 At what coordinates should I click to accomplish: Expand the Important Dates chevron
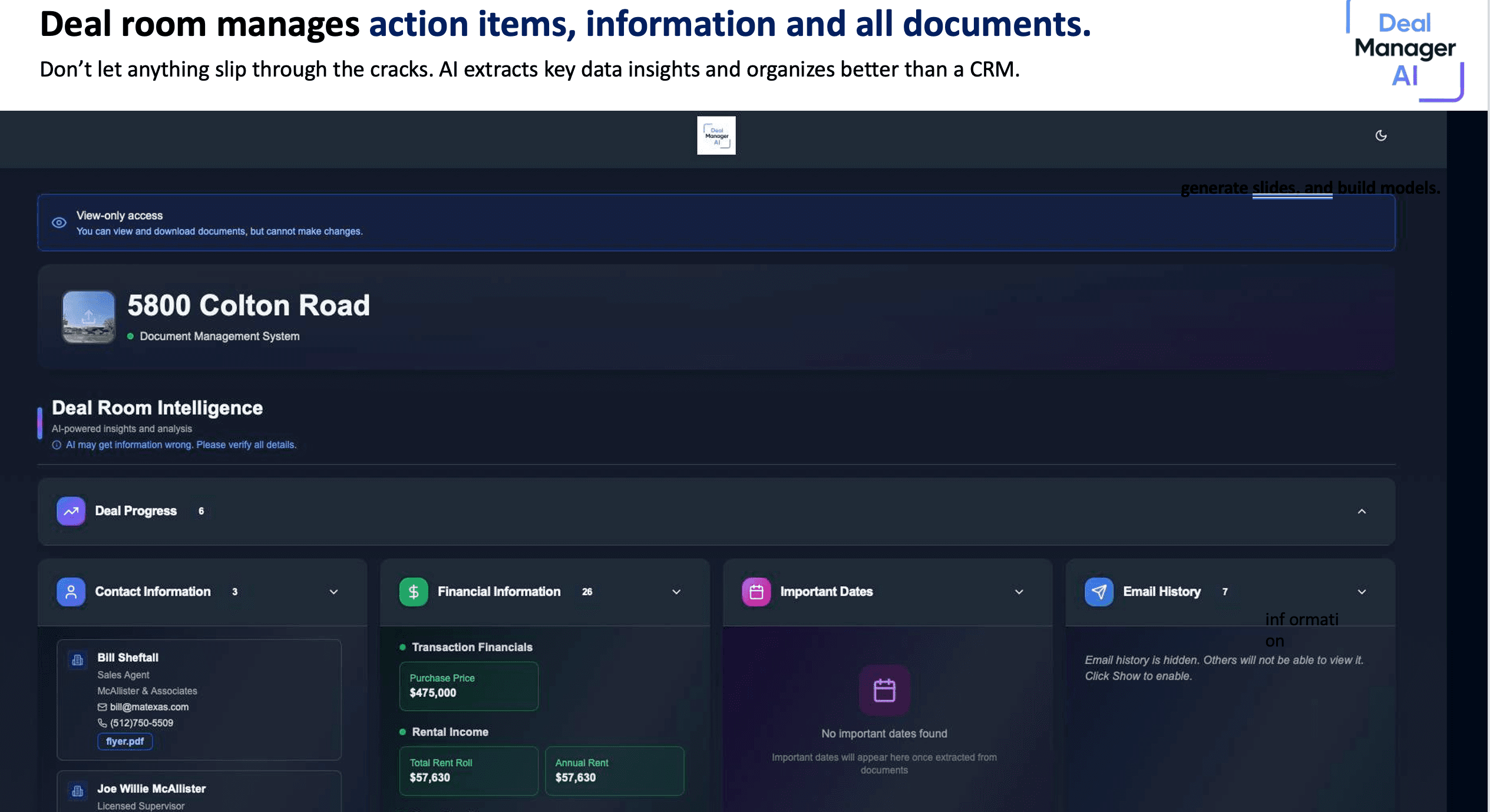click(1019, 592)
